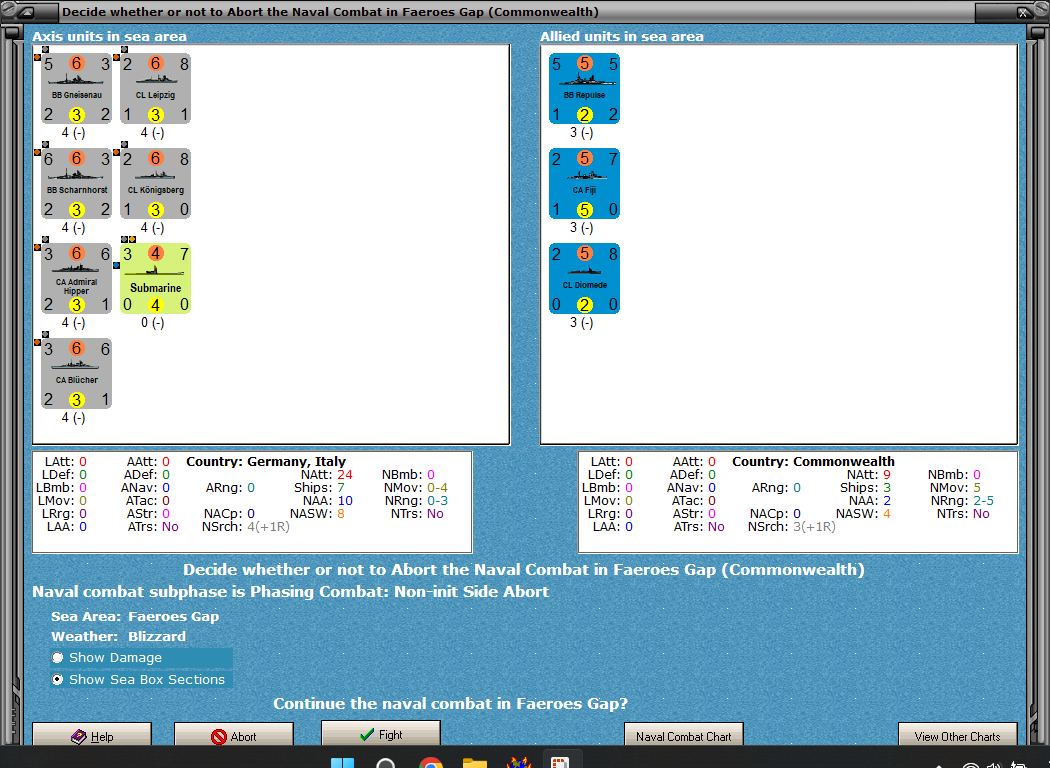
Task: Click the Commonwealth 'NMov: 5' entry
Action: point(956,487)
